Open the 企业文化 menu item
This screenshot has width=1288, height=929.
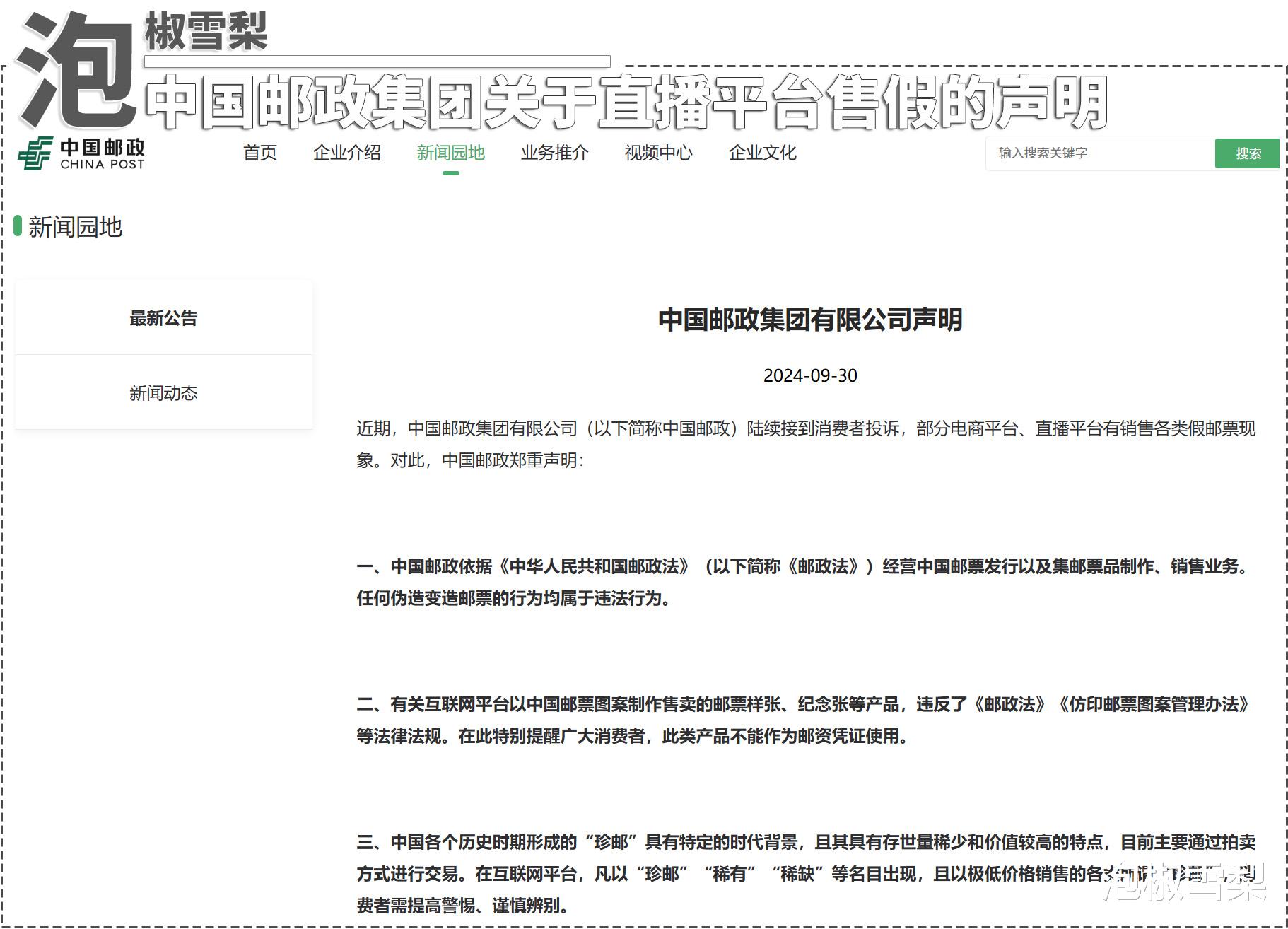[x=763, y=153]
